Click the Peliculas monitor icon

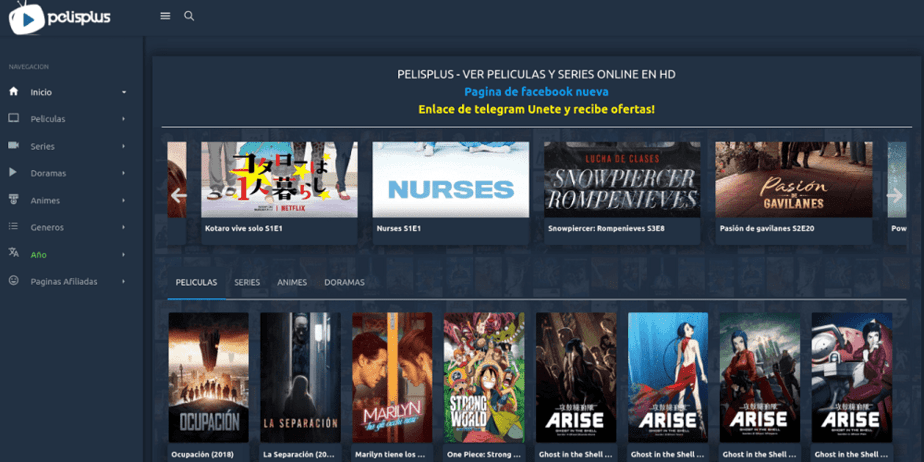click(14, 118)
